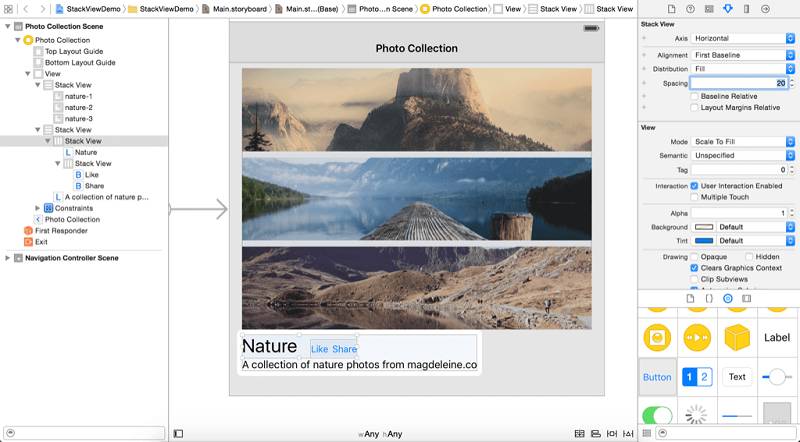Show the Code Snippet library
Viewport: 800px width, 442px height.
(709, 299)
